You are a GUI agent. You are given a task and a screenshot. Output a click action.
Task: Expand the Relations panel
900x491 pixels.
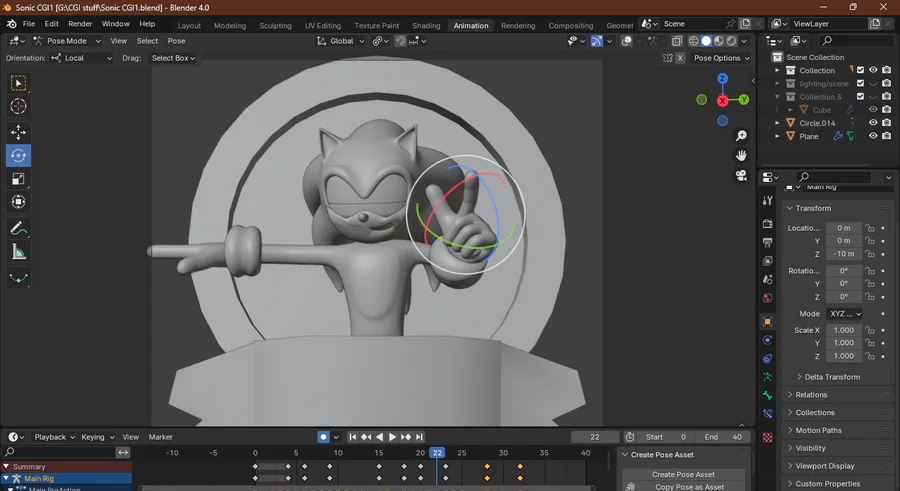[x=810, y=395]
